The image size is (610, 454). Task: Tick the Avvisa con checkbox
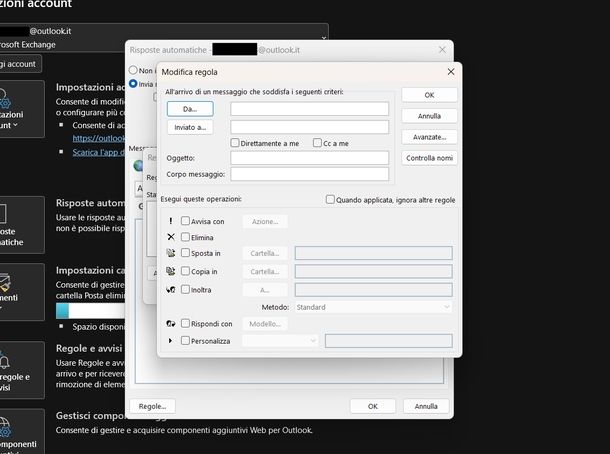185,221
